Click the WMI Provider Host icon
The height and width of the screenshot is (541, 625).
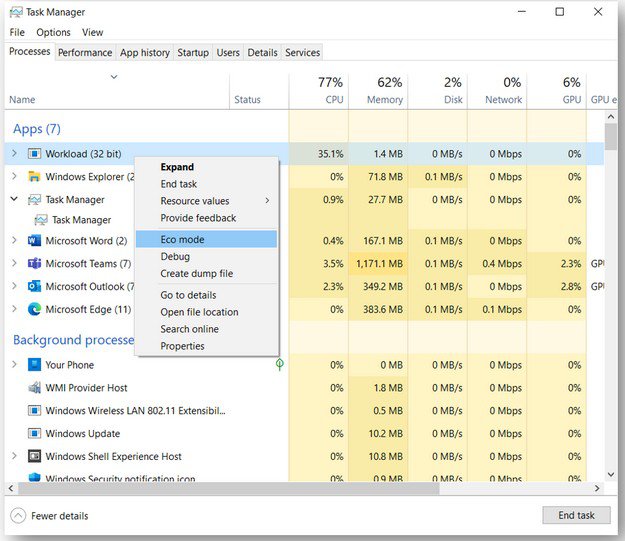pos(34,388)
